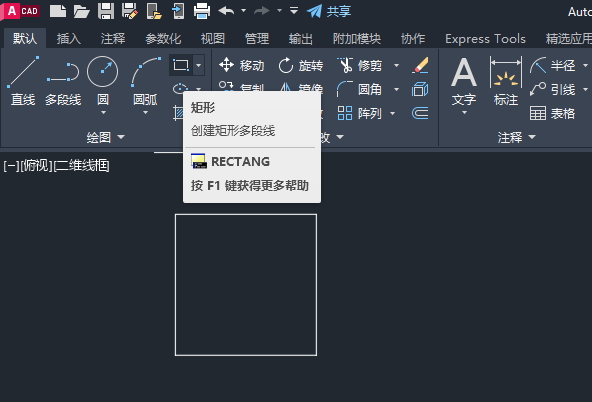This screenshot has height=402, width=592.
Task: Select the 修剪 trim tool
Action: click(x=360, y=65)
